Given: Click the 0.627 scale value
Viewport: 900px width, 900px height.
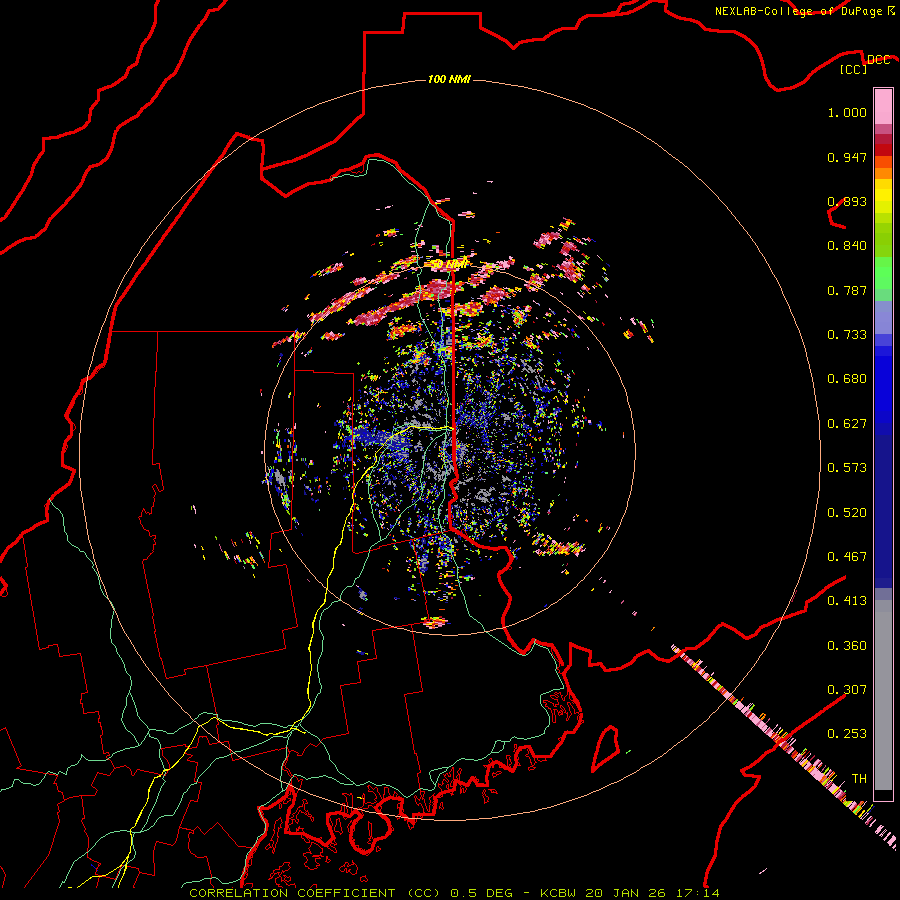Looking at the screenshot, I should pyautogui.click(x=847, y=424).
